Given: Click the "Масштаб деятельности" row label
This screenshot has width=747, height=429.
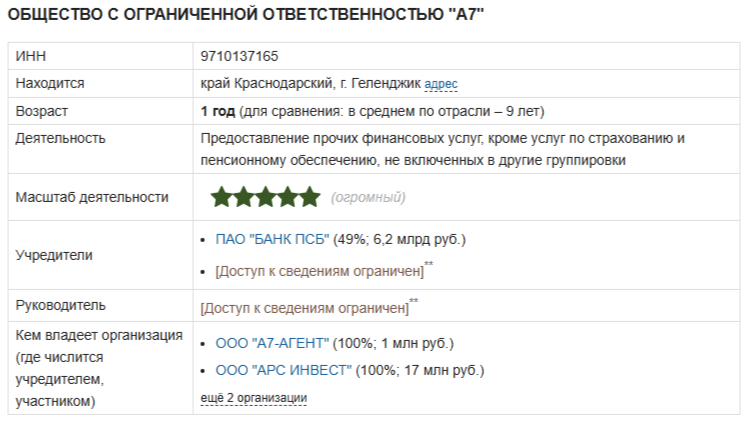Looking at the screenshot, I should click(91, 198).
